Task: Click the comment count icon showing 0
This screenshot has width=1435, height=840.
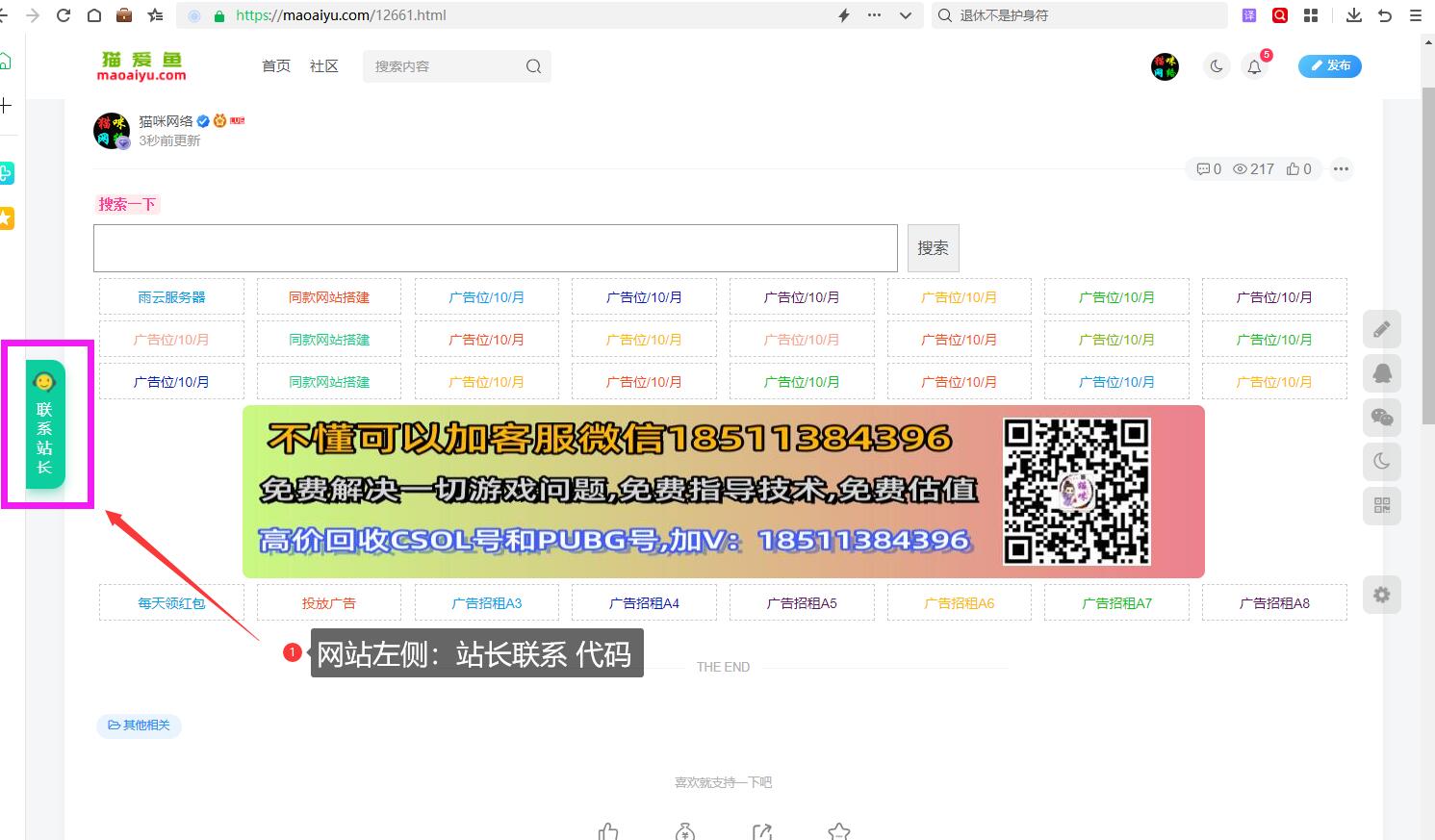Action: [x=1209, y=169]
